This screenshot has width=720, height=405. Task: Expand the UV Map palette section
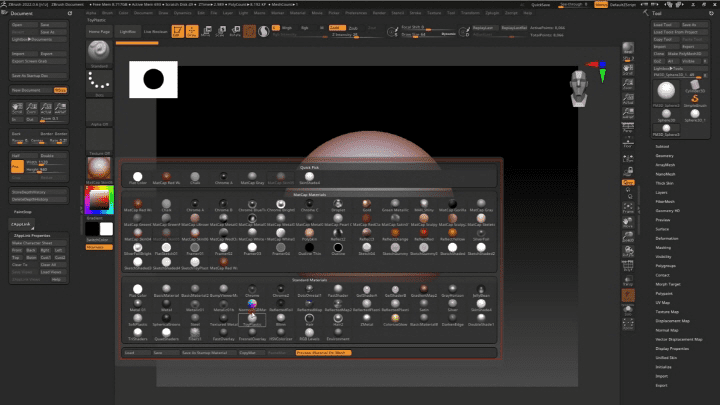[x=663, y=303]
